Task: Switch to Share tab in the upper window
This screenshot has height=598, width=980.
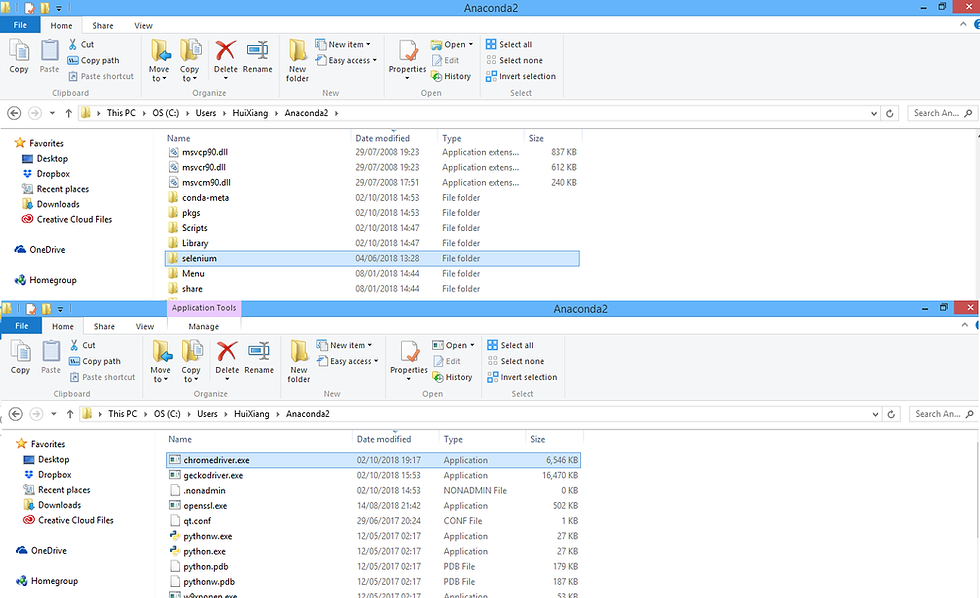Action: [x=102, y=26]
